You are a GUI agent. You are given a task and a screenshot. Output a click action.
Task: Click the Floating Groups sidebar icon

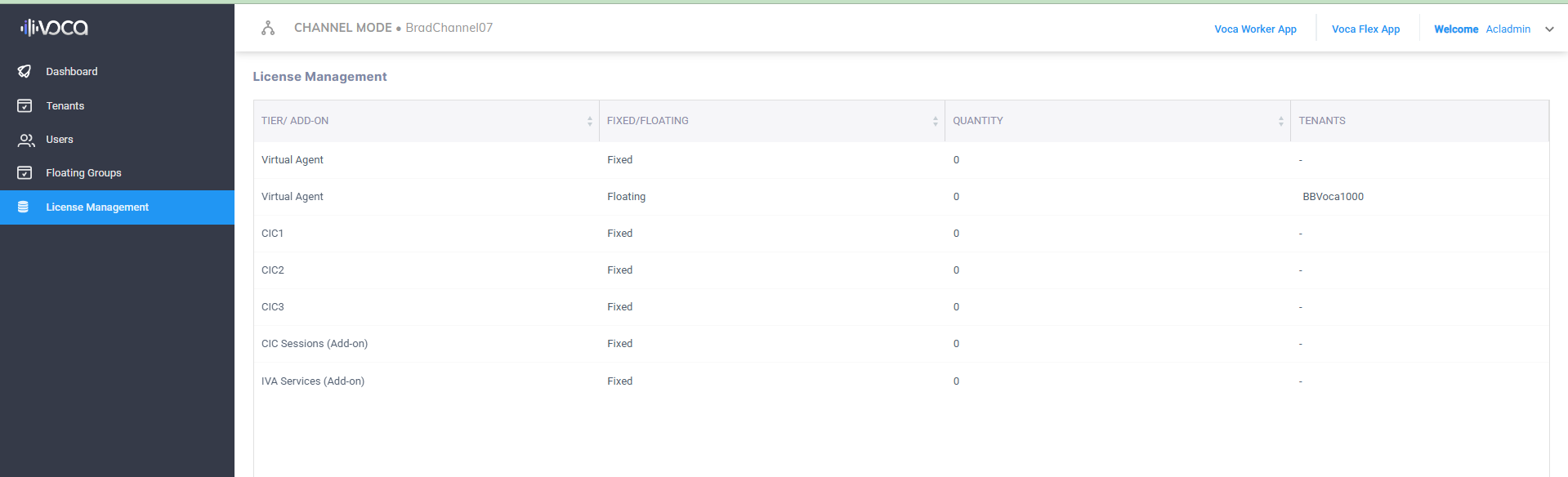pos(25,173)
